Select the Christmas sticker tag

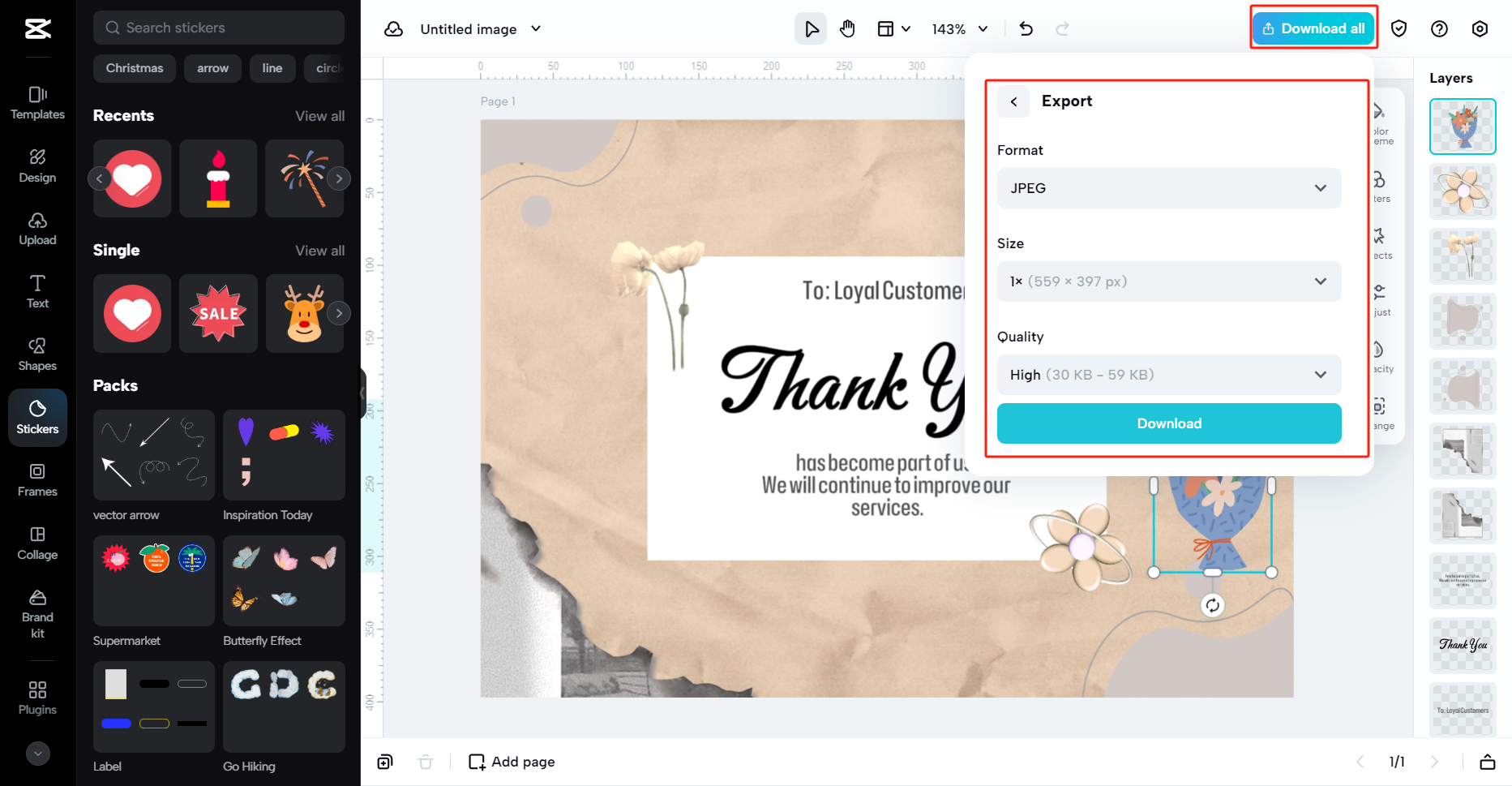(x=134, y=68)
